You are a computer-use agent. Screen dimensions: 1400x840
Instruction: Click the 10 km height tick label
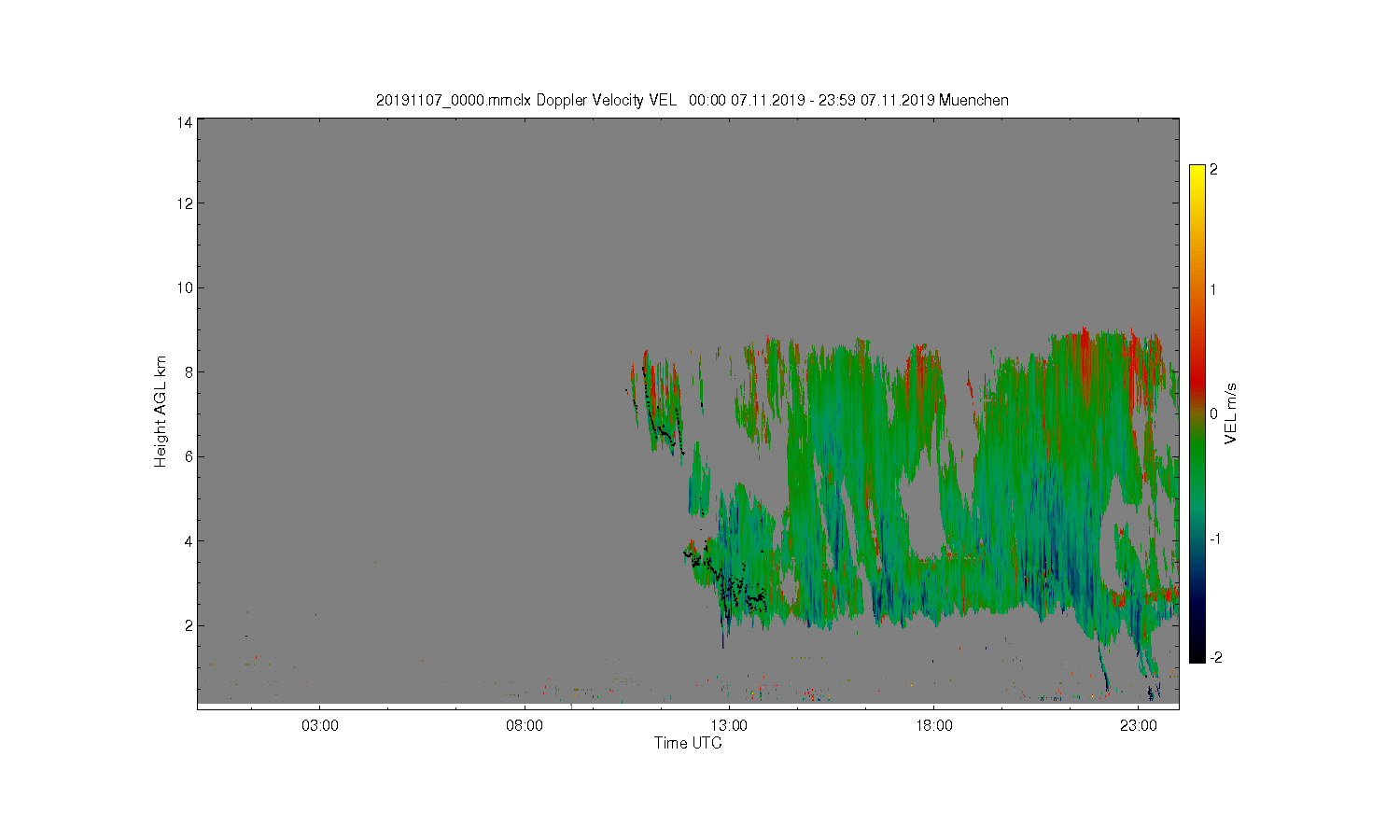(184, 287)
